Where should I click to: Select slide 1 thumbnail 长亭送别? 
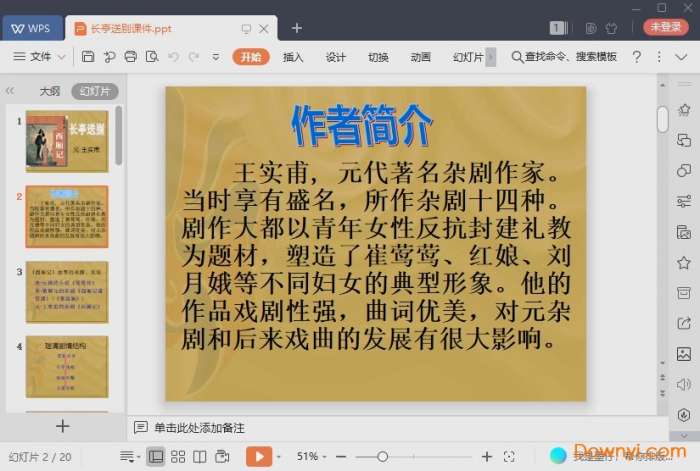[x=67, y=142]
